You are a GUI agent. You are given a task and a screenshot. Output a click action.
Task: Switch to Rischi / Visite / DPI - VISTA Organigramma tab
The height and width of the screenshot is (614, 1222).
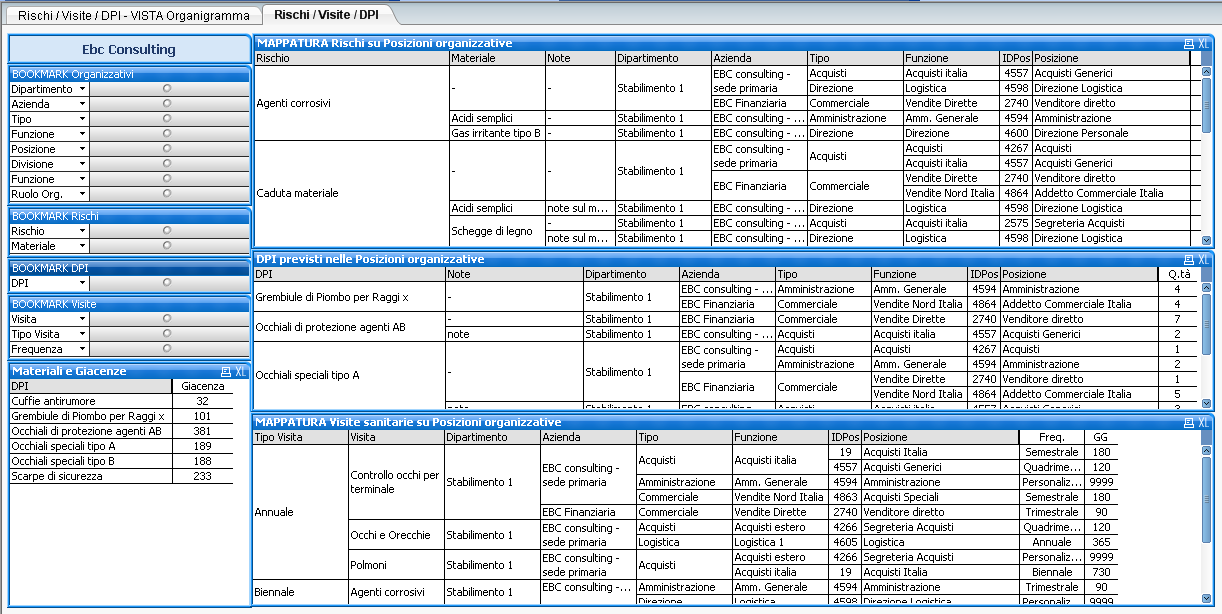pyautogui.click(x=132, y=15)
